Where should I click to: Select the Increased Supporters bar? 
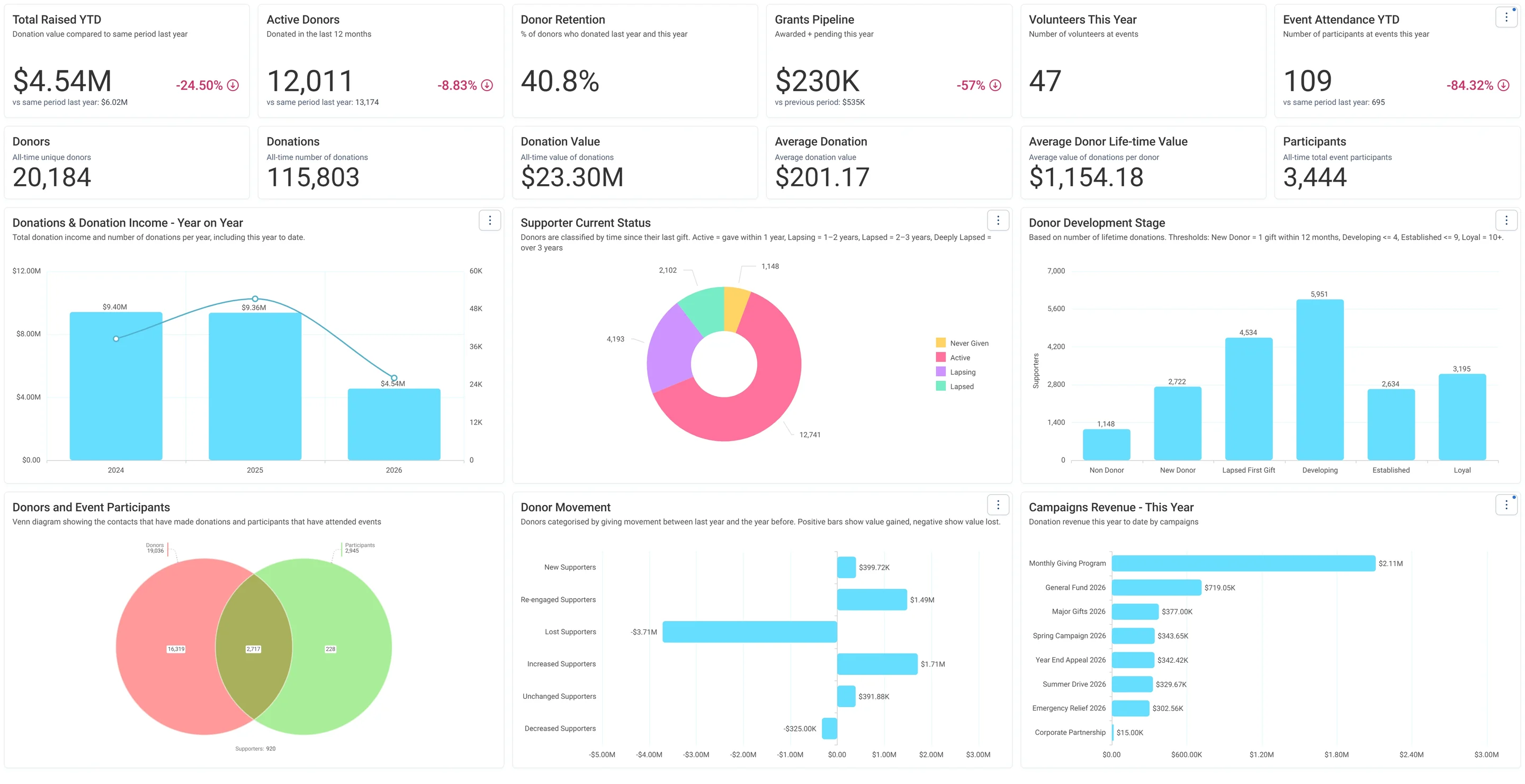(877, 664)
